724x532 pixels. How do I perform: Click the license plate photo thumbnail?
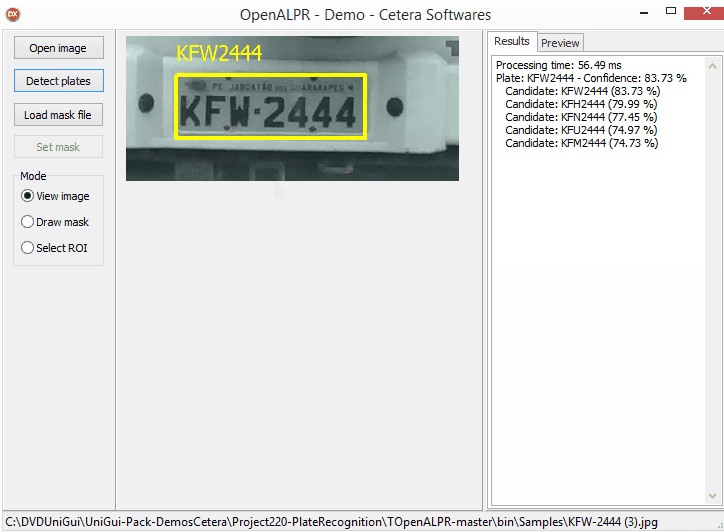point(292,109)
